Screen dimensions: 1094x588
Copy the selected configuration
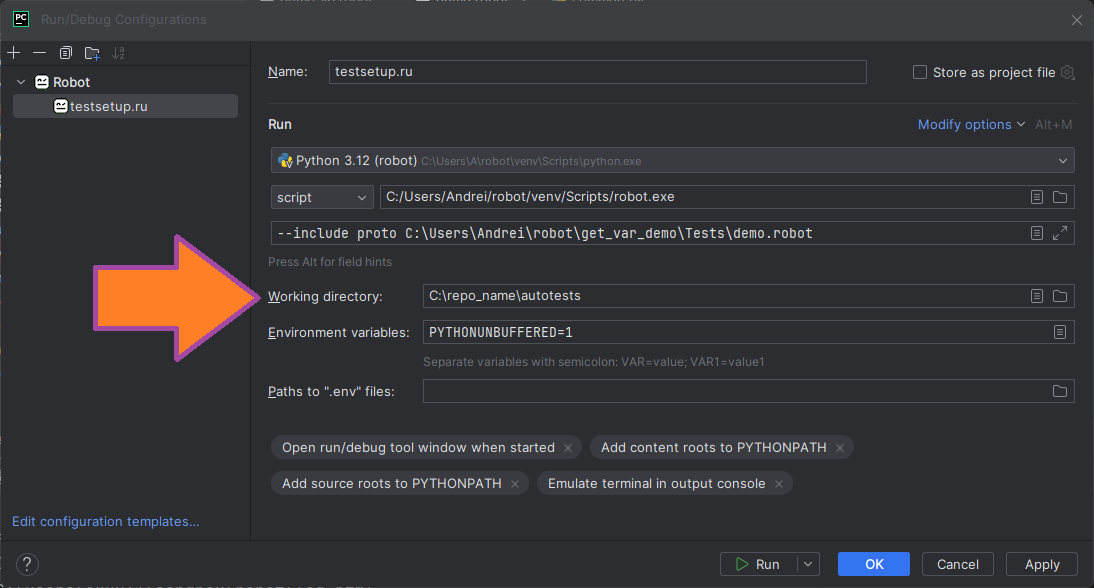pos(66,53)
